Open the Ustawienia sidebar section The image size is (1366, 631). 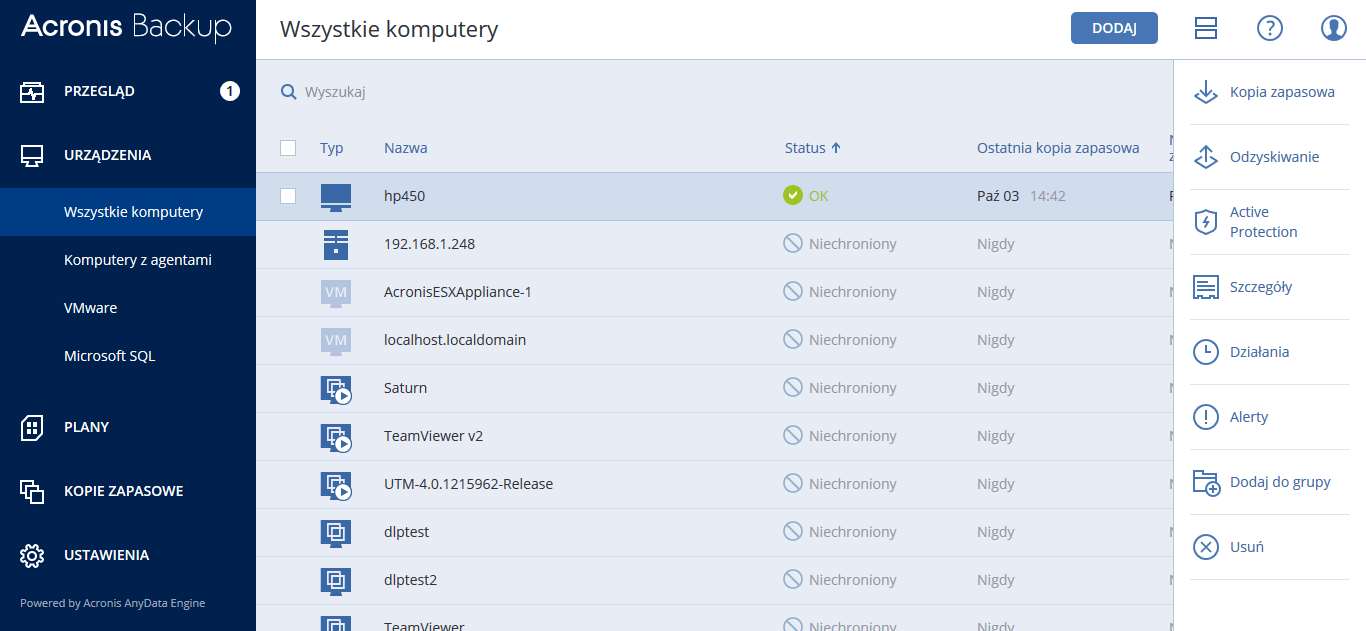point(106,555)
